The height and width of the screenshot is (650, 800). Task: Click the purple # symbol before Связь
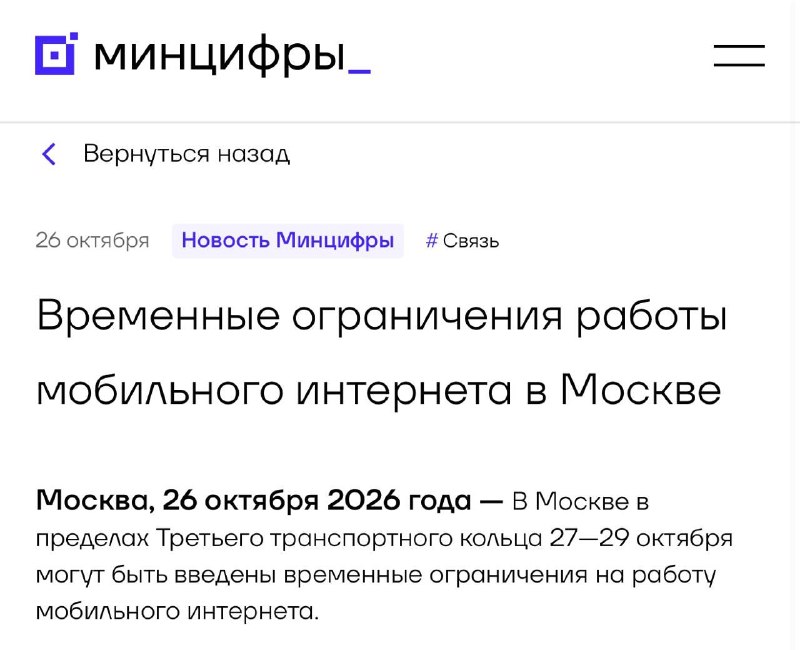pyautogui.click(x=432, y=240)
